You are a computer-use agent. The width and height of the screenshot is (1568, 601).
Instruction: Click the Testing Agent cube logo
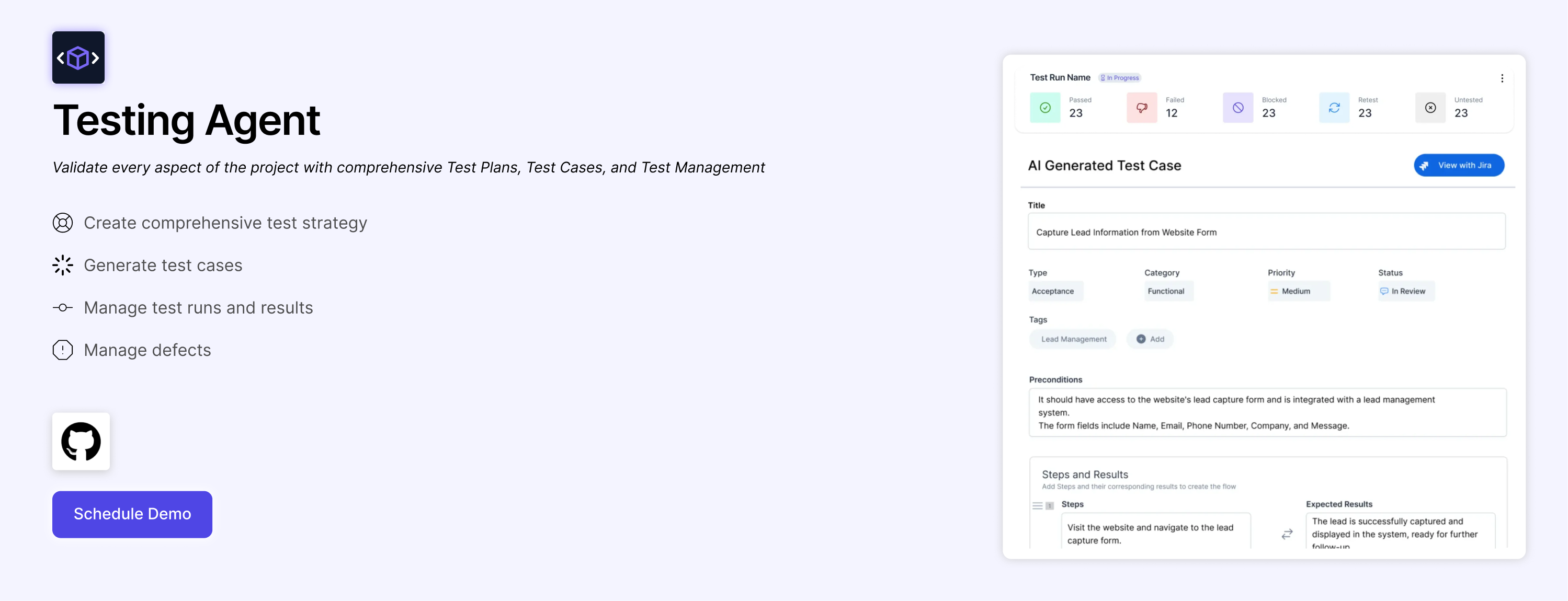click(x=78, y=58)
